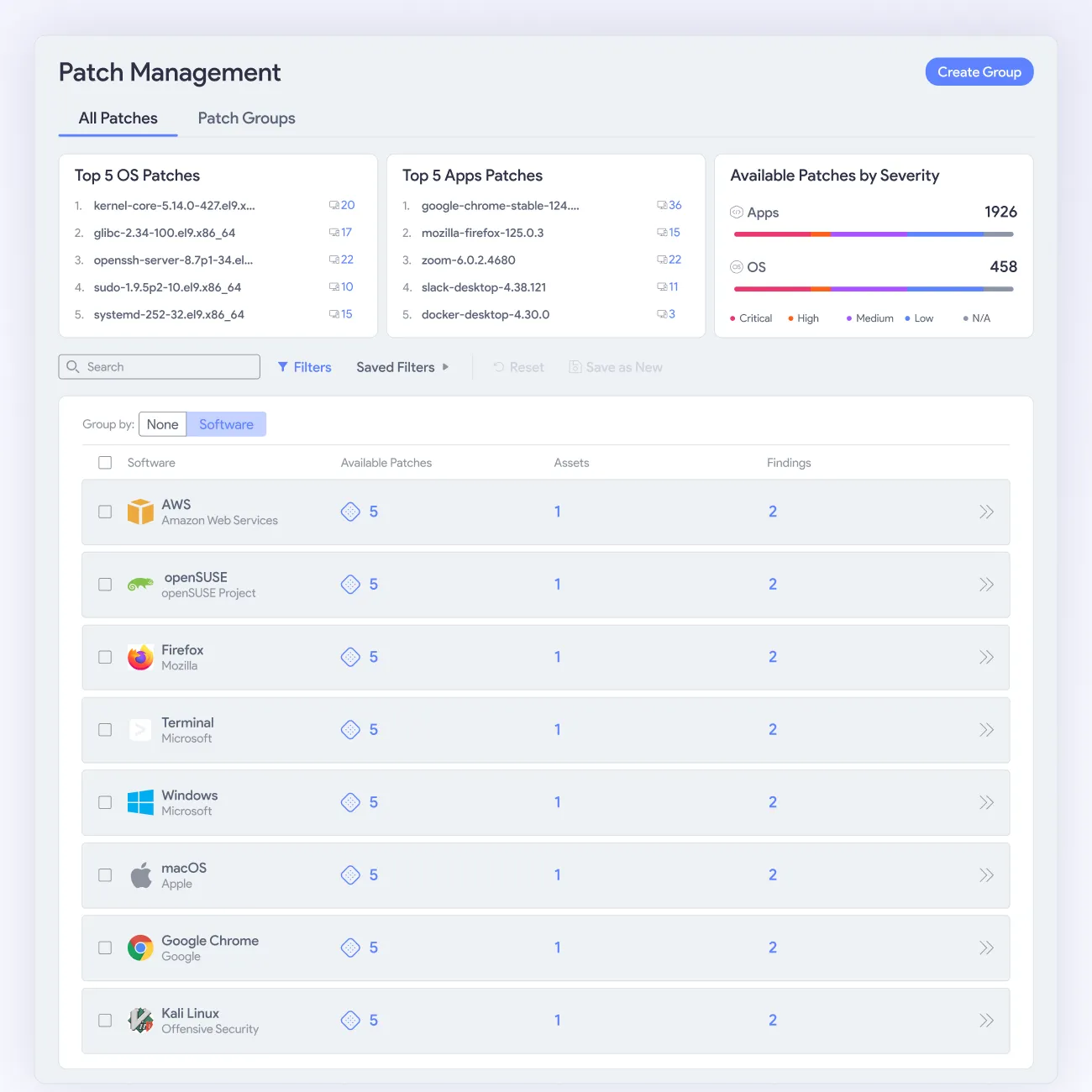Click the Software column header
The height and width of the screenshot is (1092, 1092).
[151, 463]
